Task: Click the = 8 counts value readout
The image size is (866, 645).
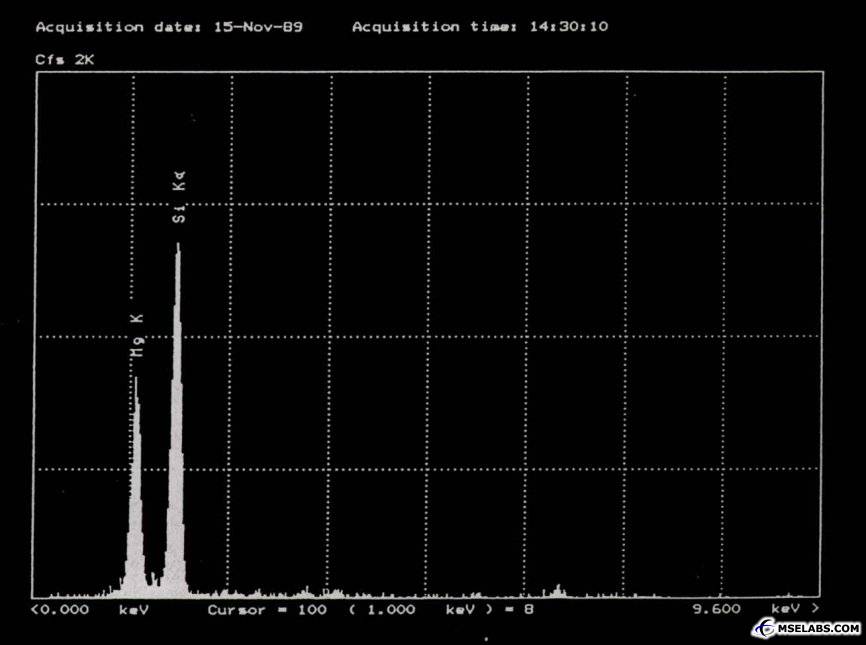Action: point(520,609)
